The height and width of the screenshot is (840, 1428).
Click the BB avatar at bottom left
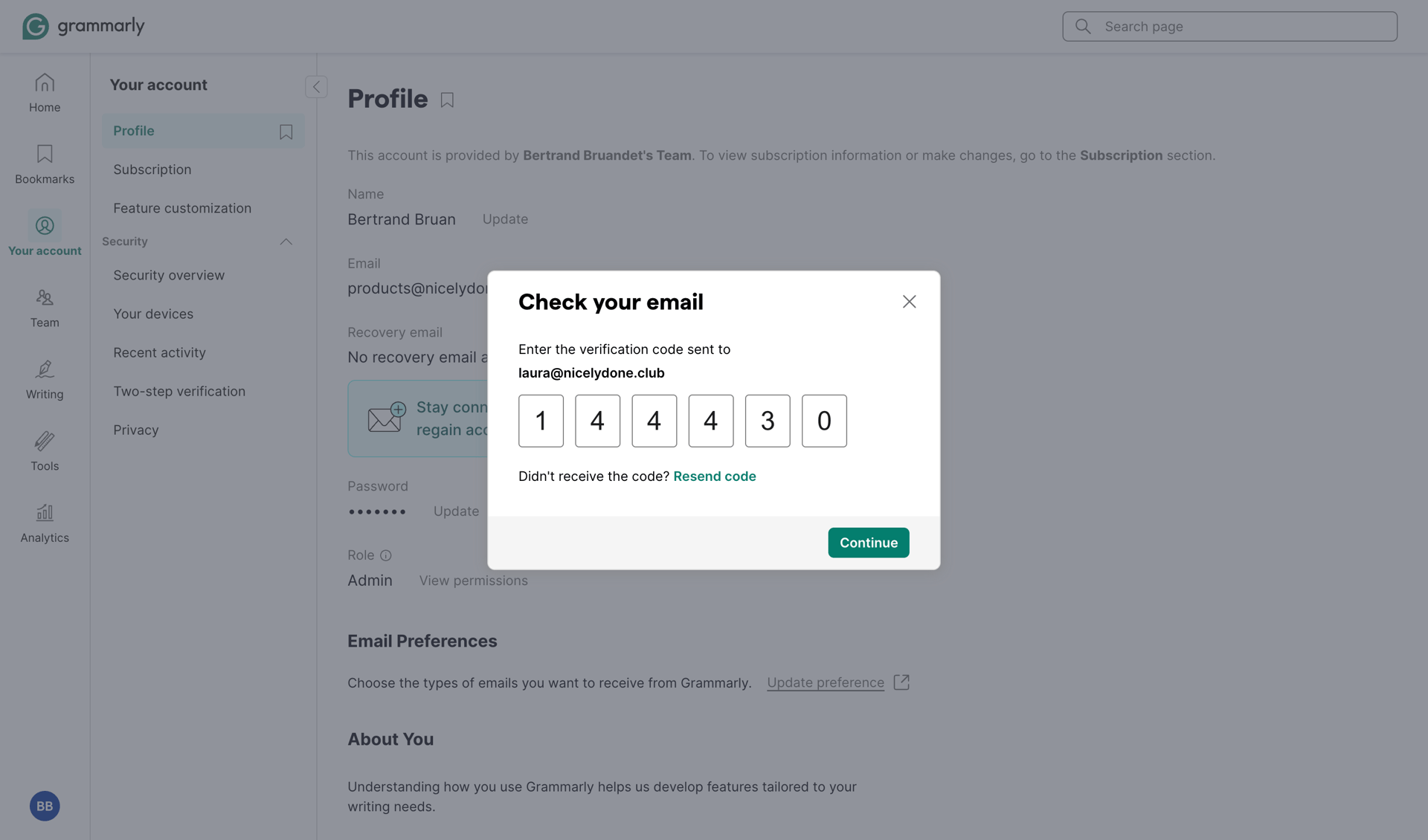coord(45,806)
